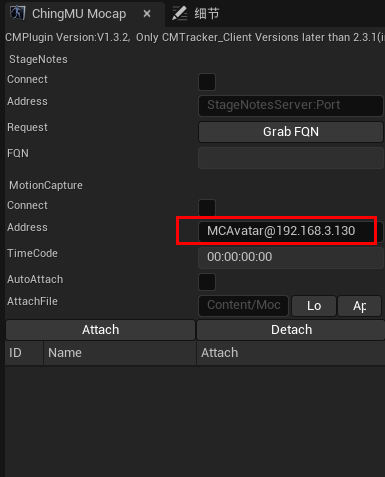The height and width of the screenshot is (477, 385).
Task: Click the ChingMU Mocap tab icon
Action: tap(17, 14)
